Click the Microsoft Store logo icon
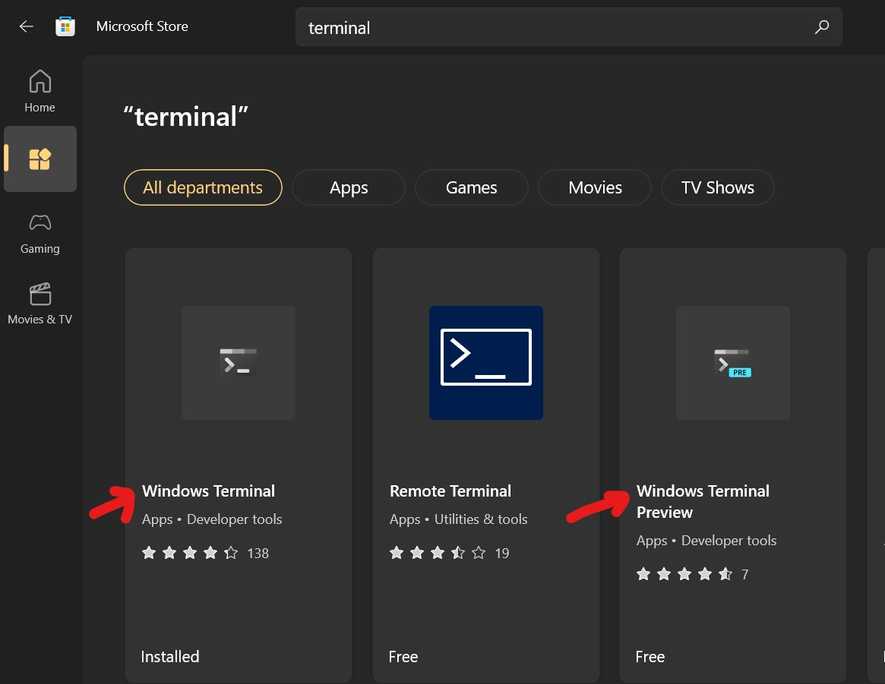 click(65, 26)
